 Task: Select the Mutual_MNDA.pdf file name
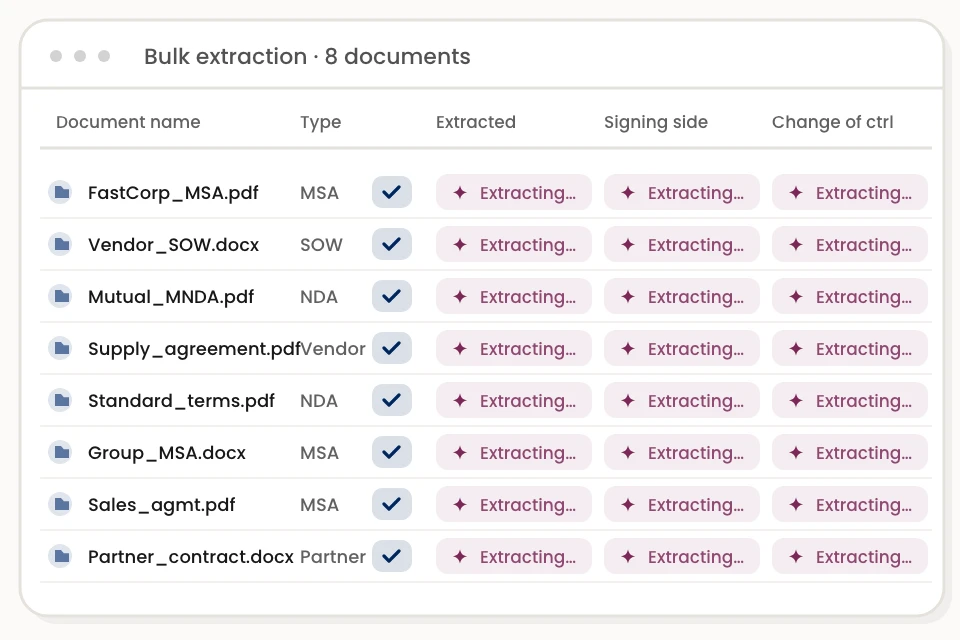[171, 297]
